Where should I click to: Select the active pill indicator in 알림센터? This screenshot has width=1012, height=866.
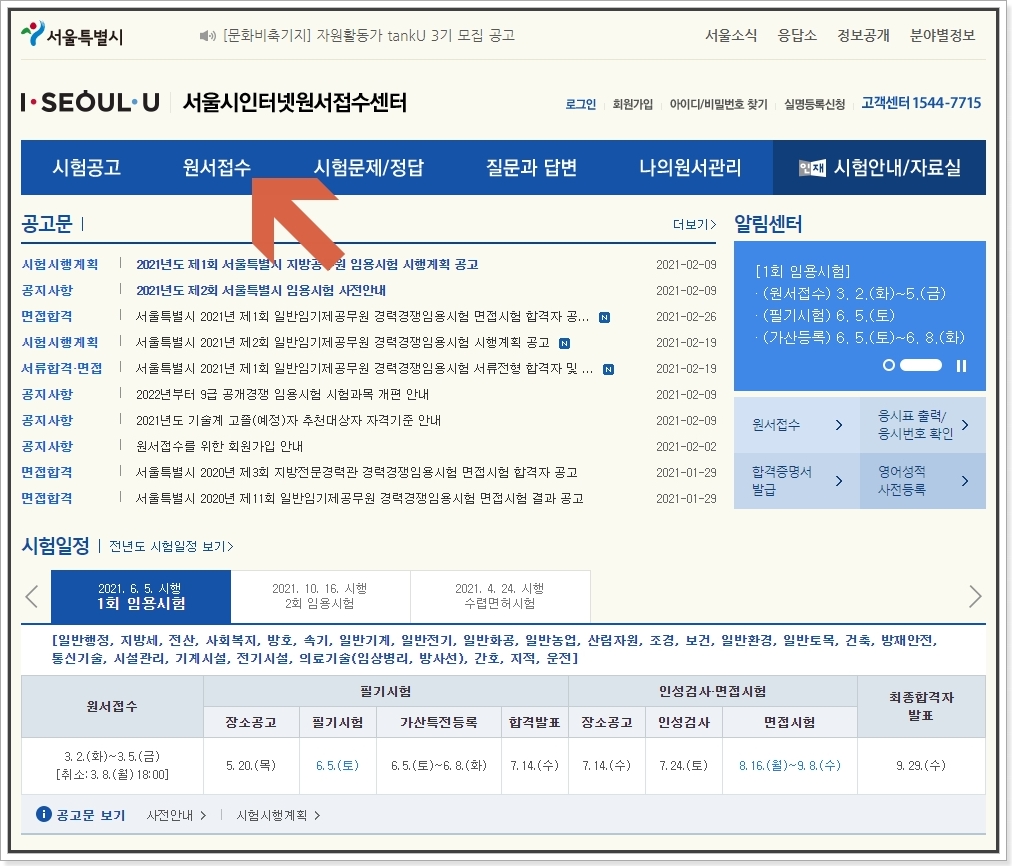[x=921, y=365]
